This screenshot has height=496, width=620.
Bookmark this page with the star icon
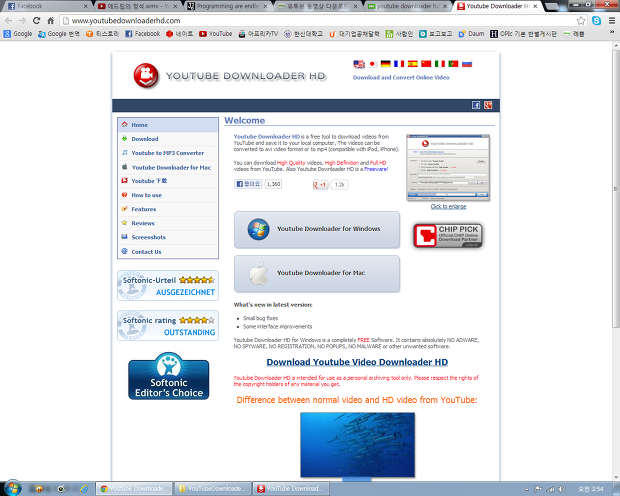click(580, 21)
